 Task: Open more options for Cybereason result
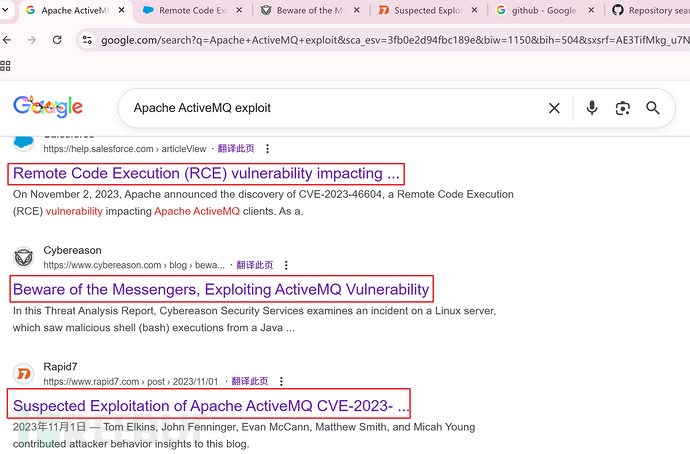(287, 265)
